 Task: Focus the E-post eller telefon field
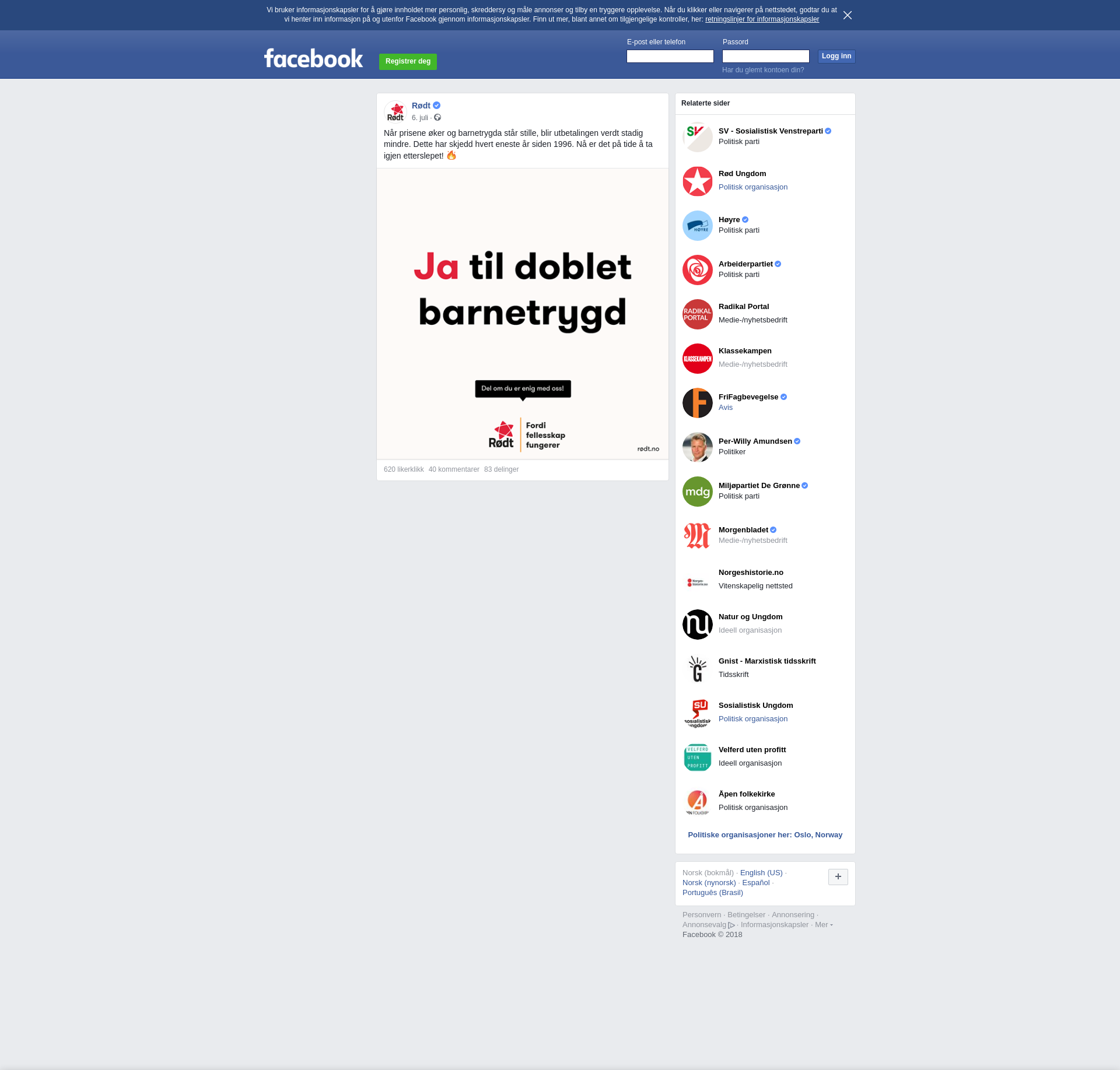670,56
